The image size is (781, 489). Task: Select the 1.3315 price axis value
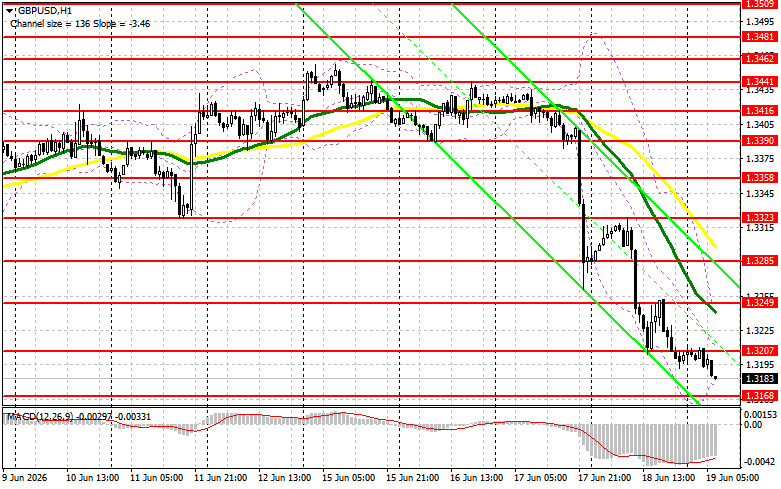(x=761, y=228)
